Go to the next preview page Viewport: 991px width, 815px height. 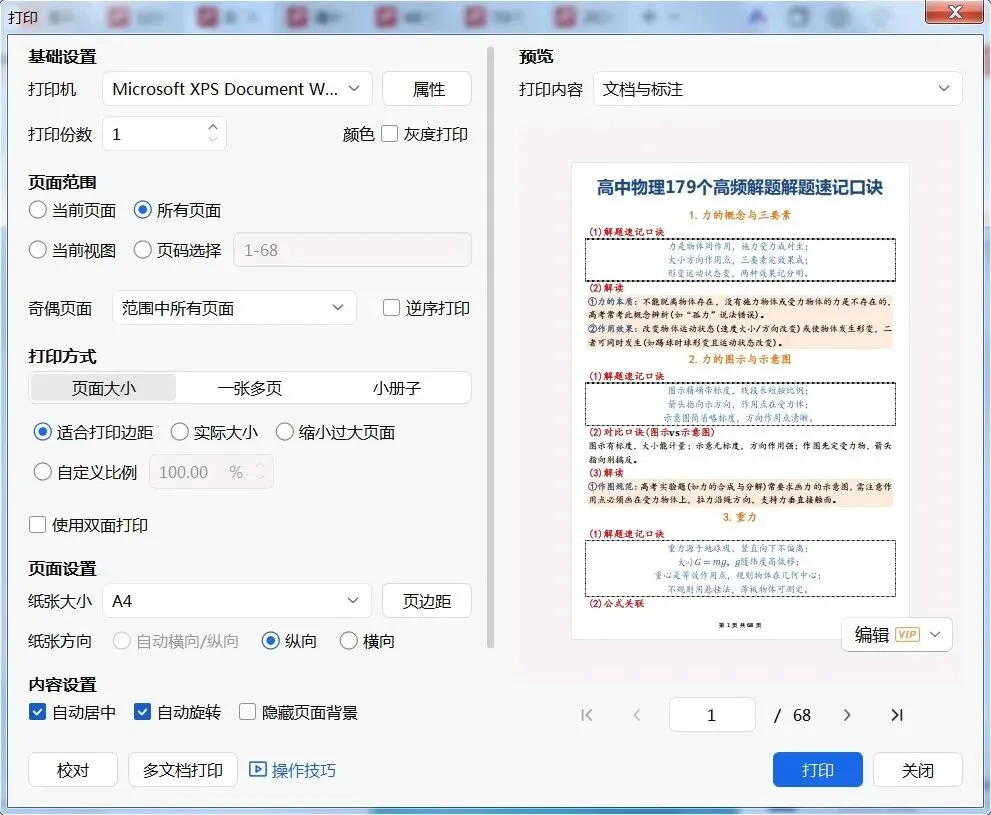click(x=847, y=715)
